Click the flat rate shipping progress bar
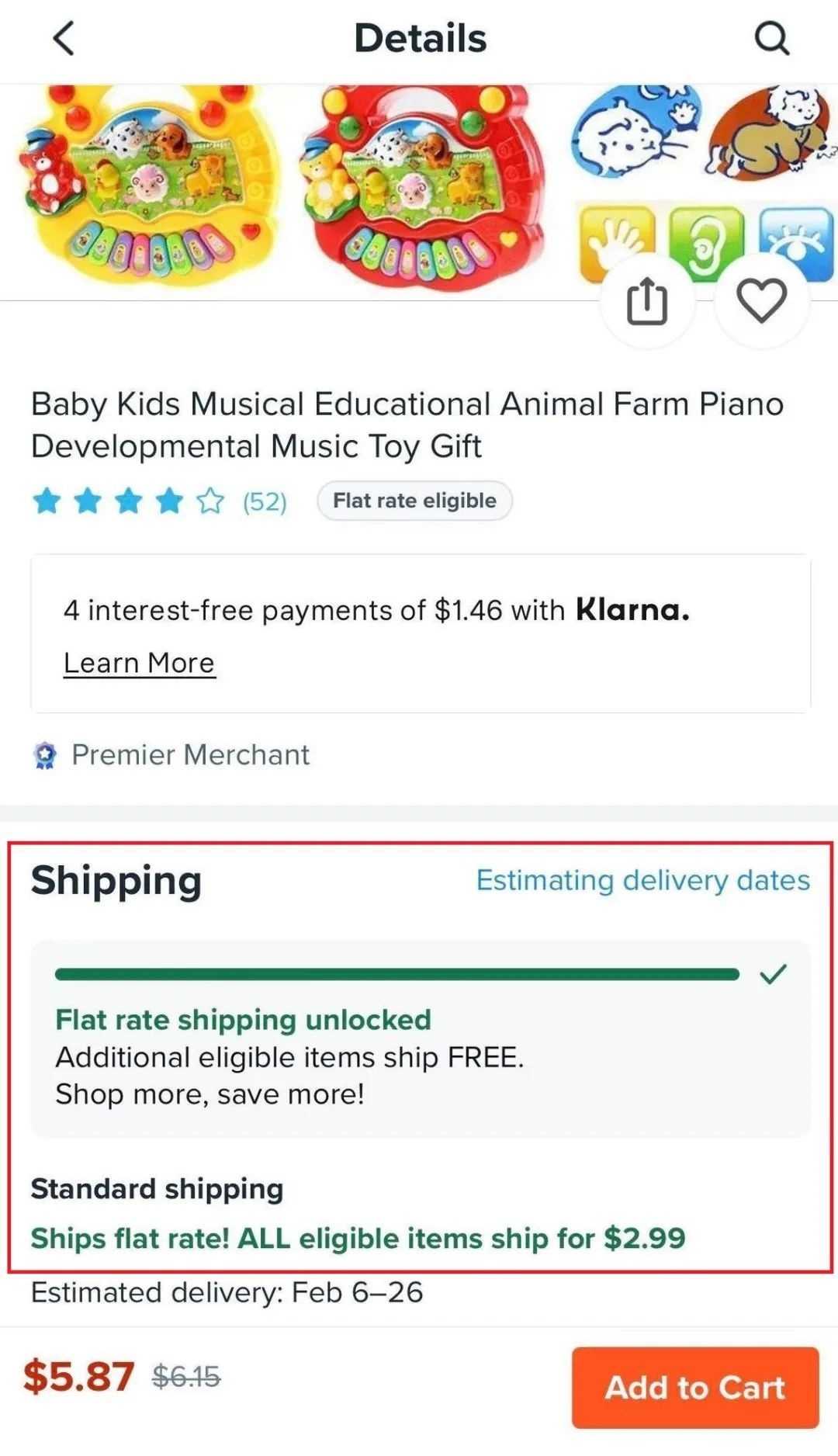 coord(396,975)
